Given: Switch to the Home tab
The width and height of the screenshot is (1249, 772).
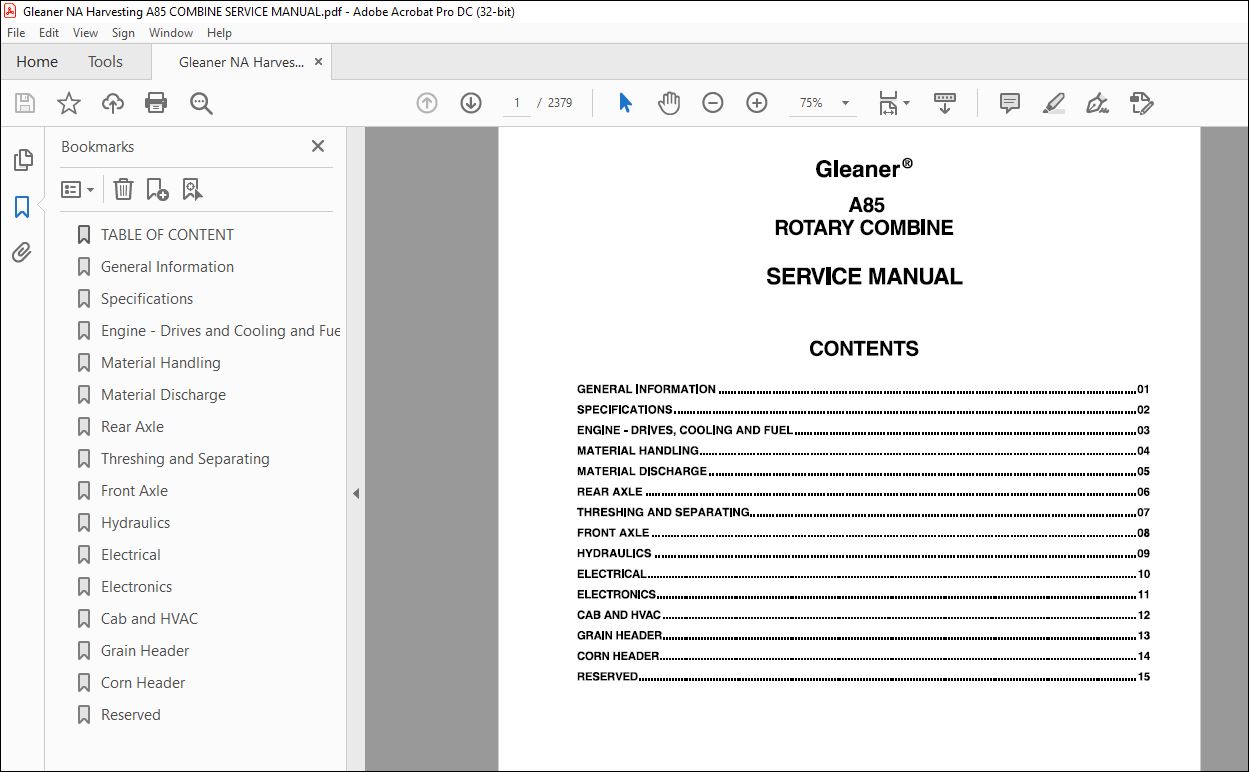Looking at the screenshot, I should (x=37, y=62).
